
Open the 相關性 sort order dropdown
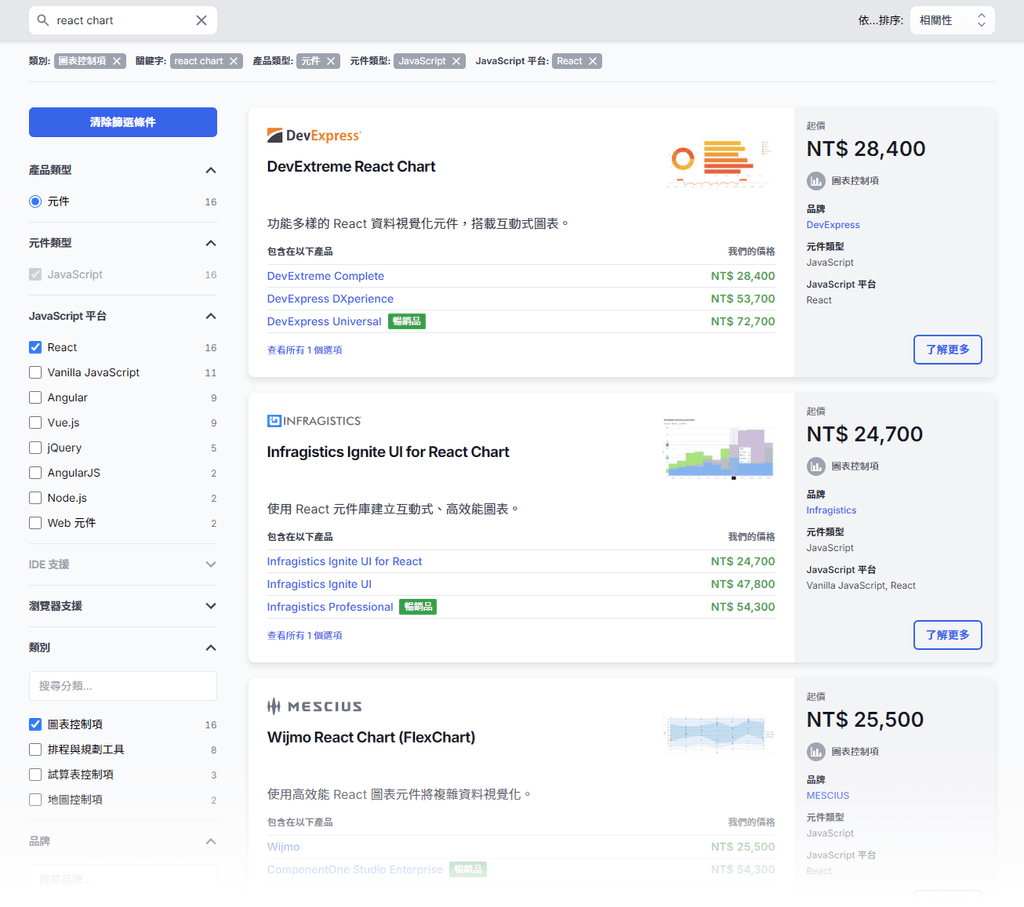pyautogui.click(x=952, y=20)
